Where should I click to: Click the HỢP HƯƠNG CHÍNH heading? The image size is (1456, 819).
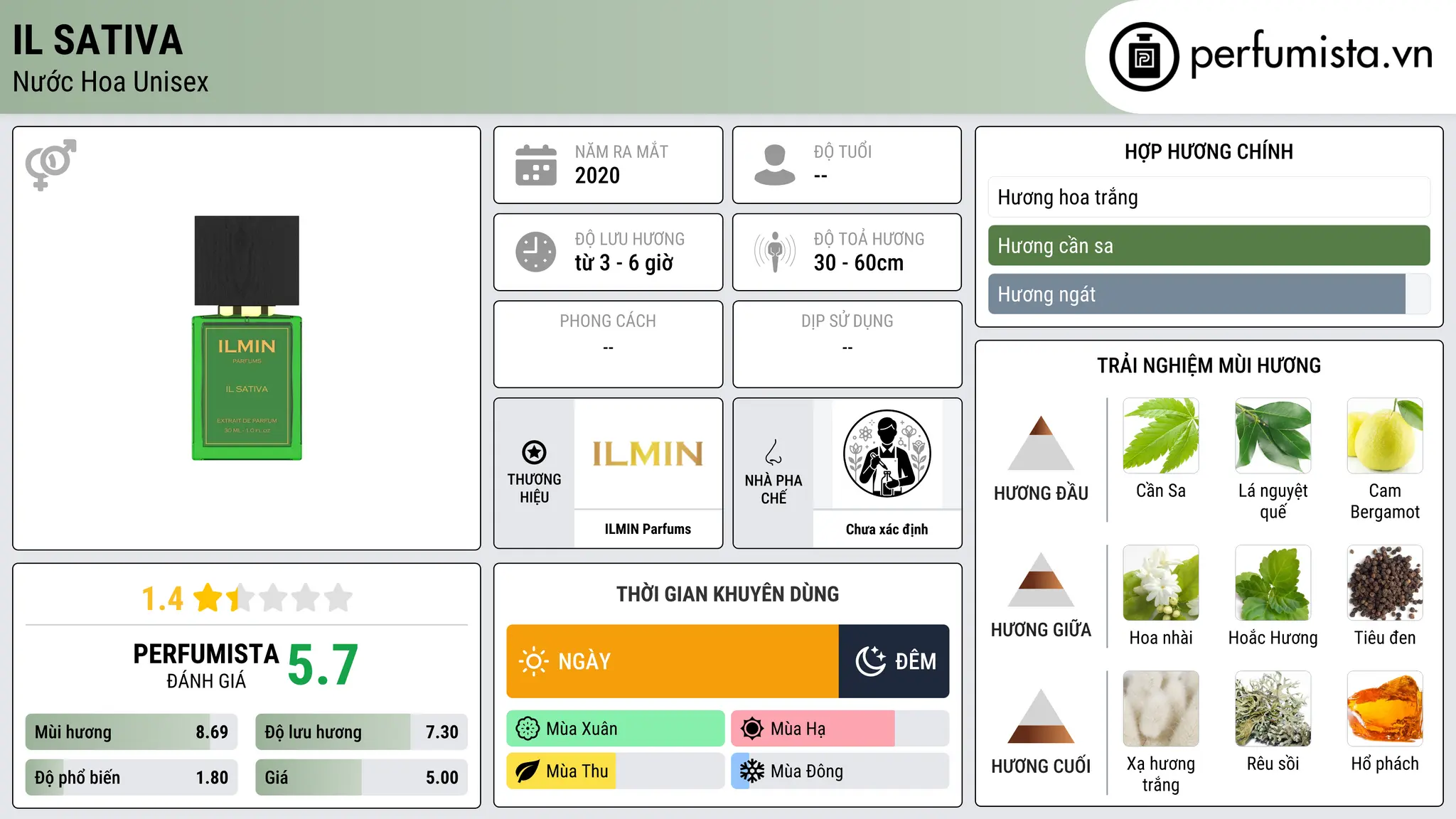click(1209, 151)
